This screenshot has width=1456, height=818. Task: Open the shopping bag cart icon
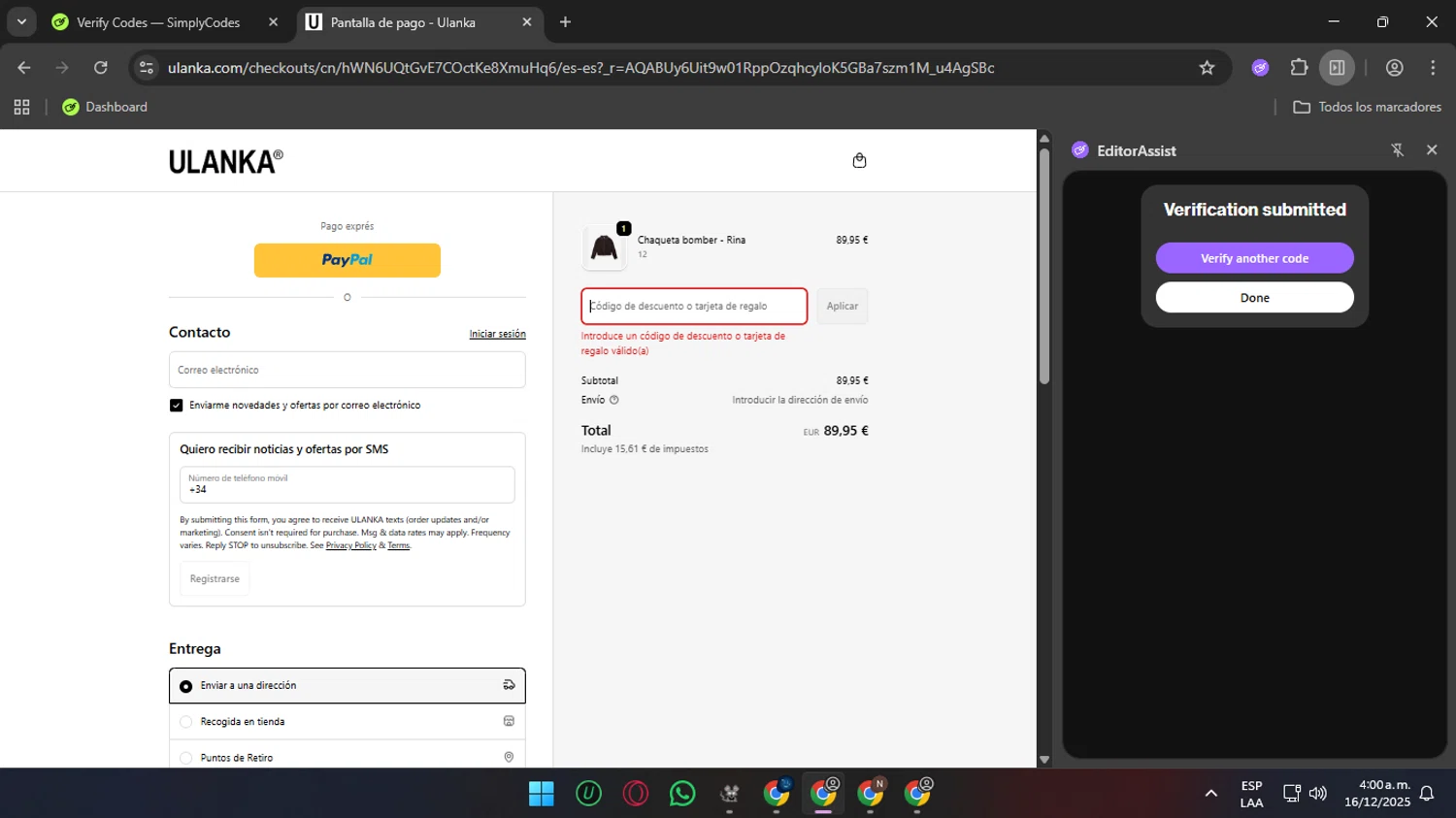coord(859,160)
